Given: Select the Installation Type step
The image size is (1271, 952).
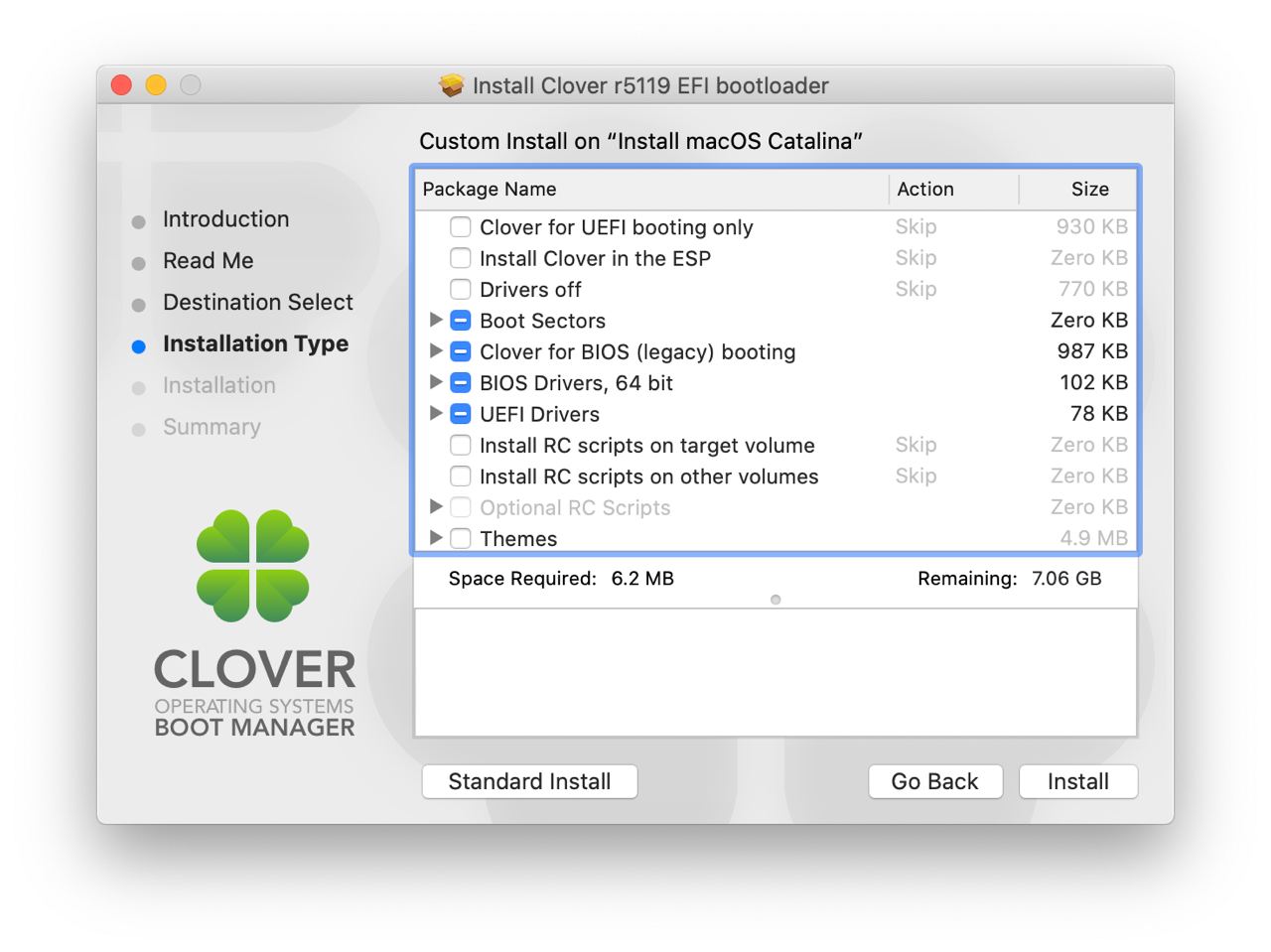Looking at the screenshot, I should point(255,344).
